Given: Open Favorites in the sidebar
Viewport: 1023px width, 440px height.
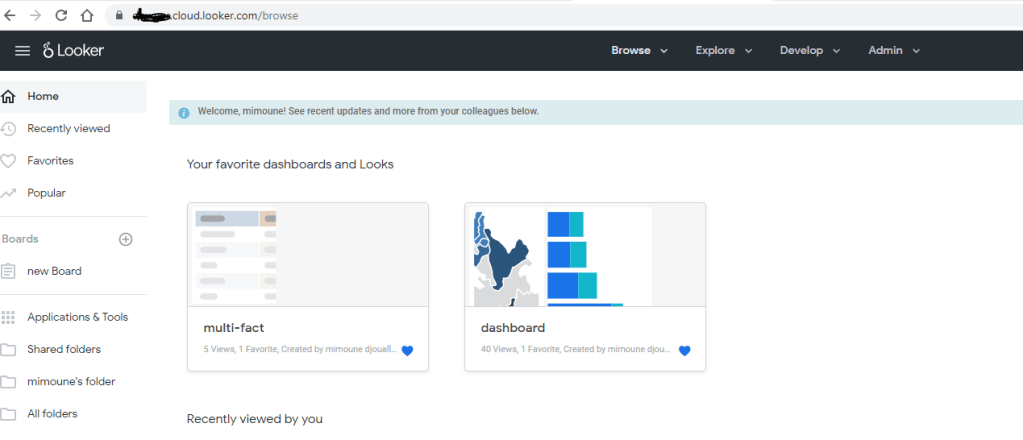Looking at the screenshot, I should tap(50, 160).
